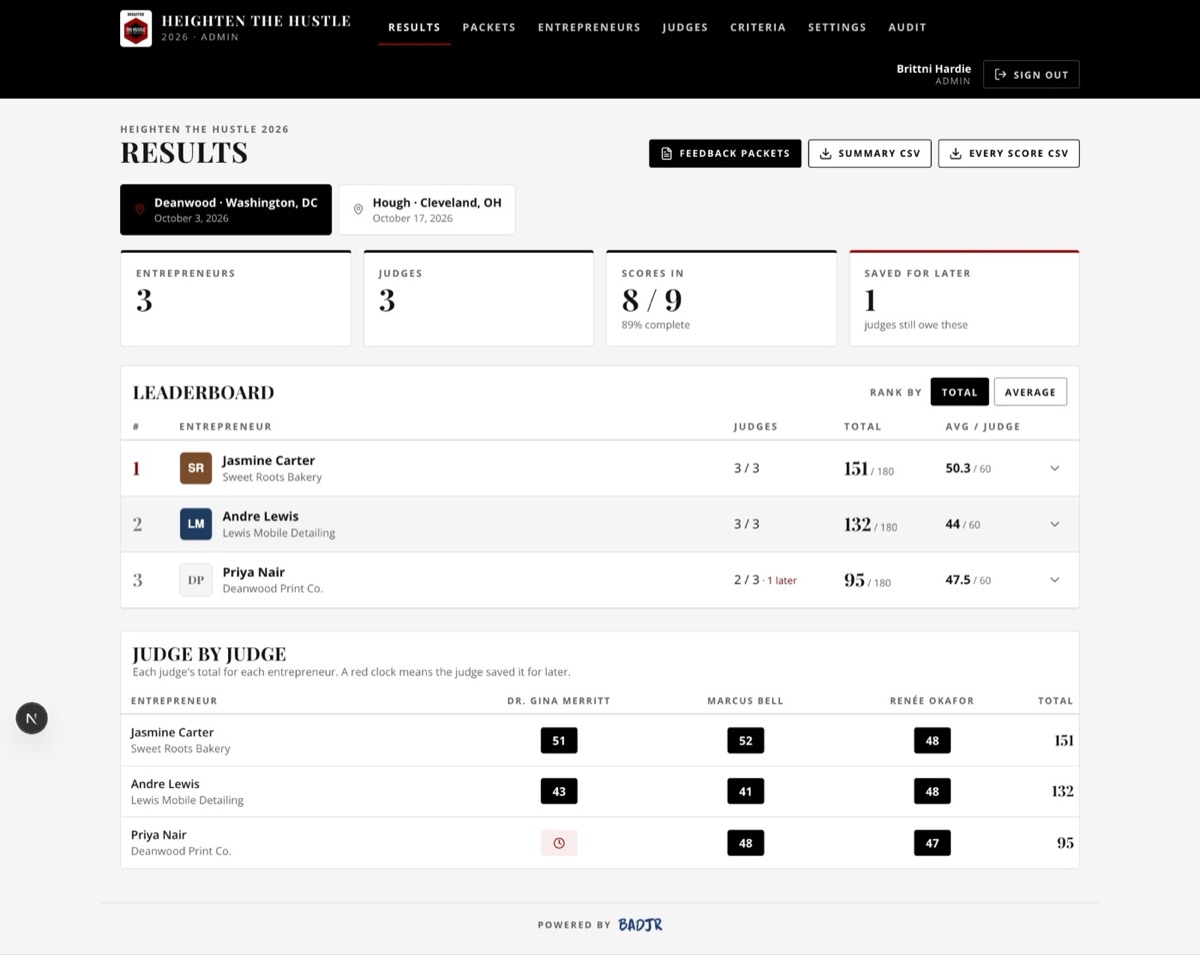Click the SR avatar for Jasmine Carter
The height and width of the screenshot is (955, 1200).
coord(196,468)
